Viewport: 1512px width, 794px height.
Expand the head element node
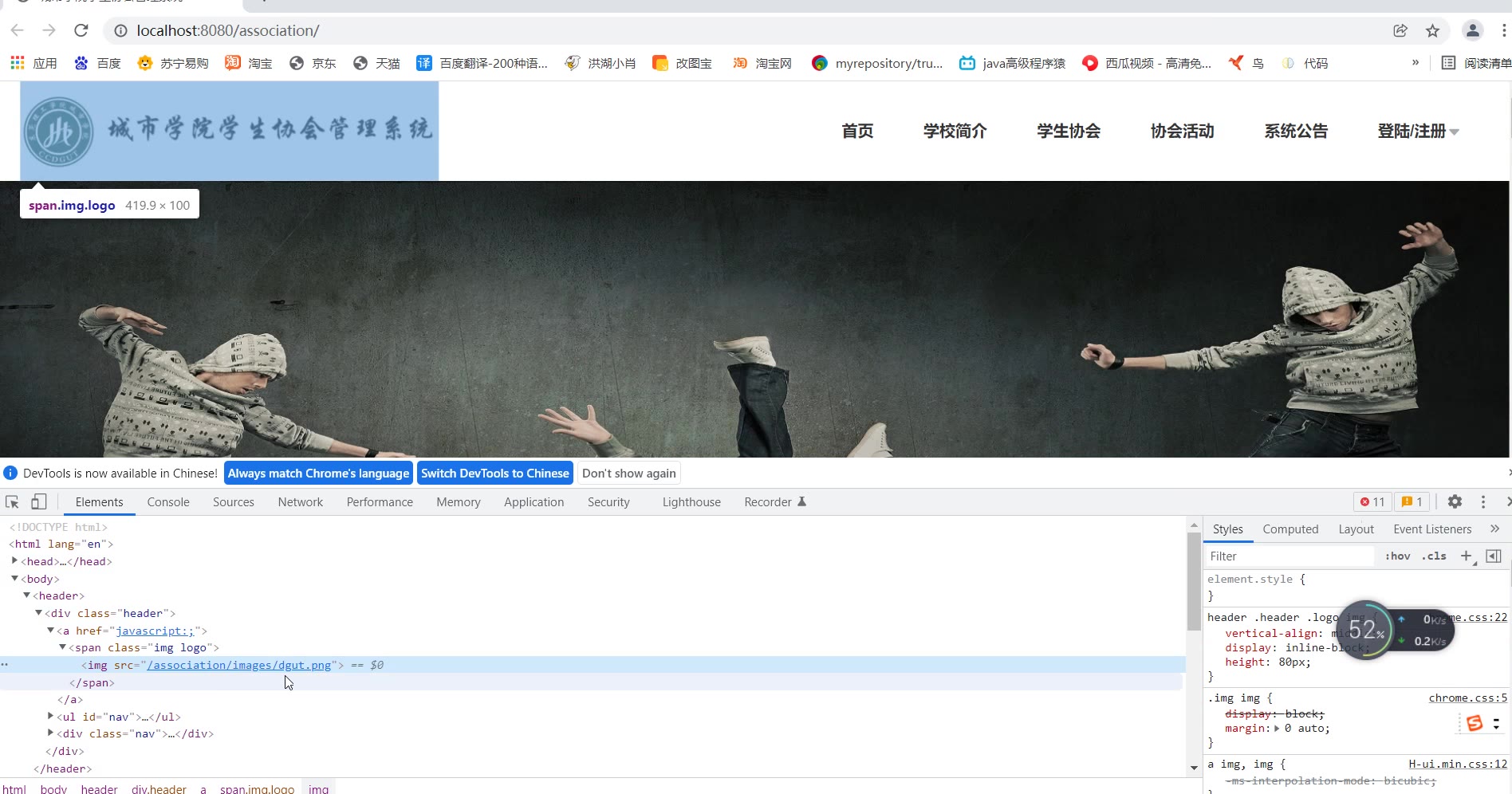(x=15, y=560)
